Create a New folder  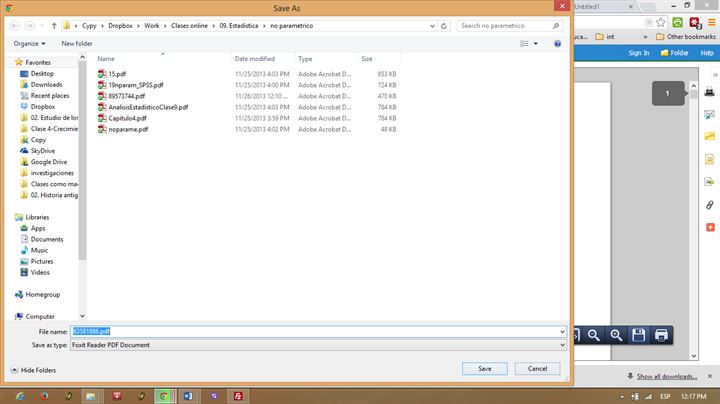click(77, 44)
